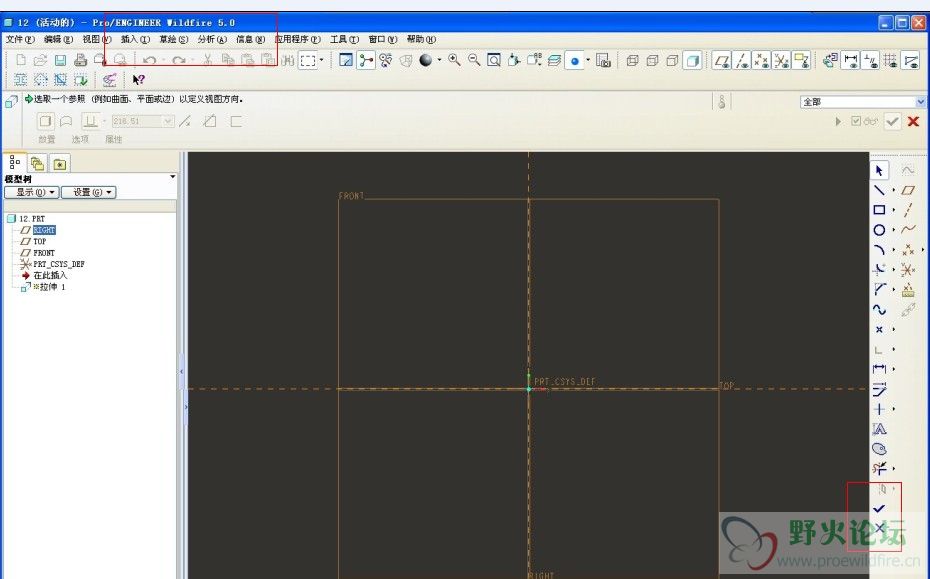
Task: Open a file with the folder icon
Action: pos(40,60)
